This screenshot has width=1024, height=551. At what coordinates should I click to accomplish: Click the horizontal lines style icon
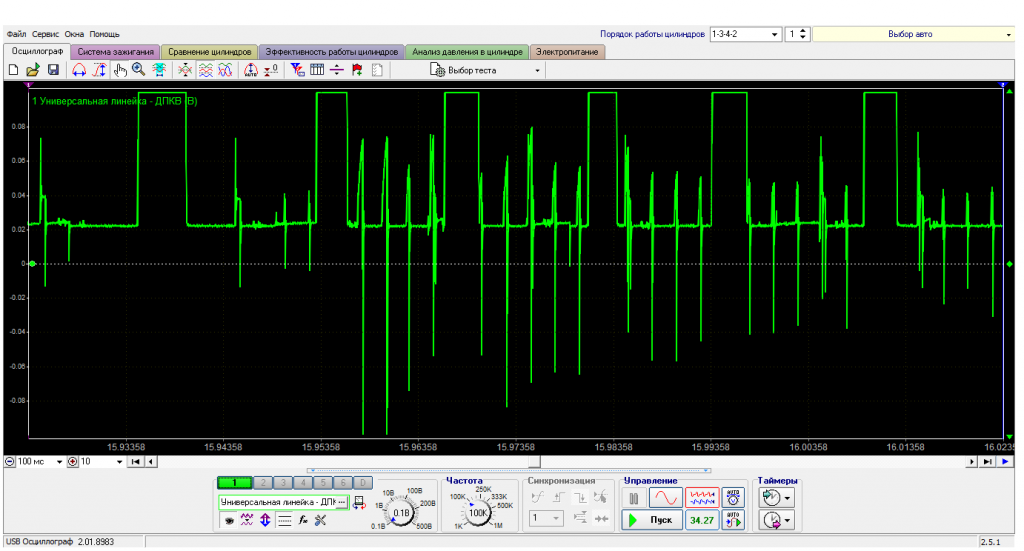point(284,520)
